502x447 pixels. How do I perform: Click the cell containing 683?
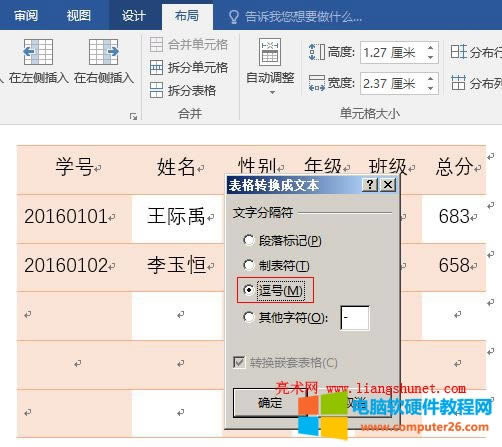tap(454, 218)
